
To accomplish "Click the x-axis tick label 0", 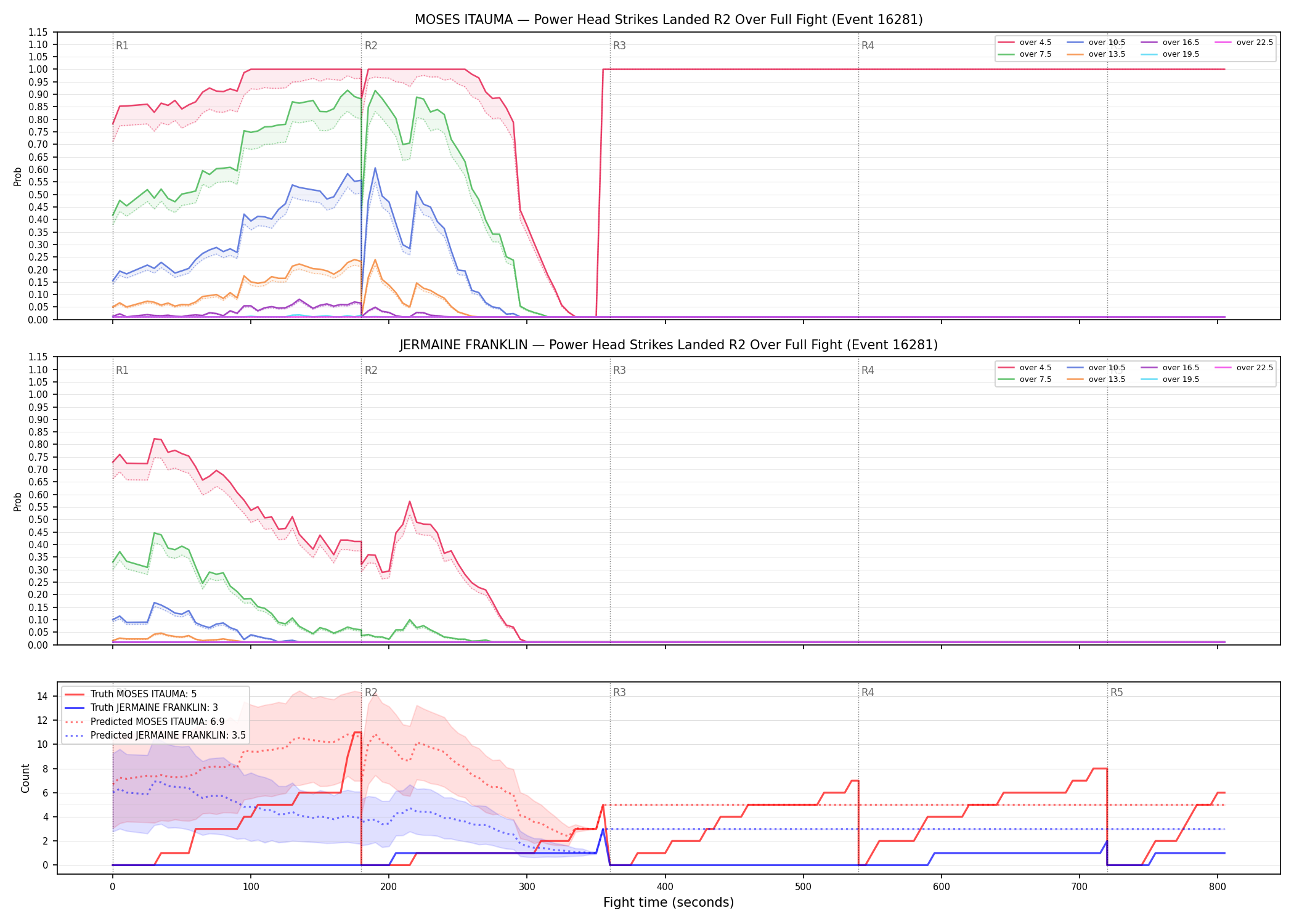I will 112,887.
